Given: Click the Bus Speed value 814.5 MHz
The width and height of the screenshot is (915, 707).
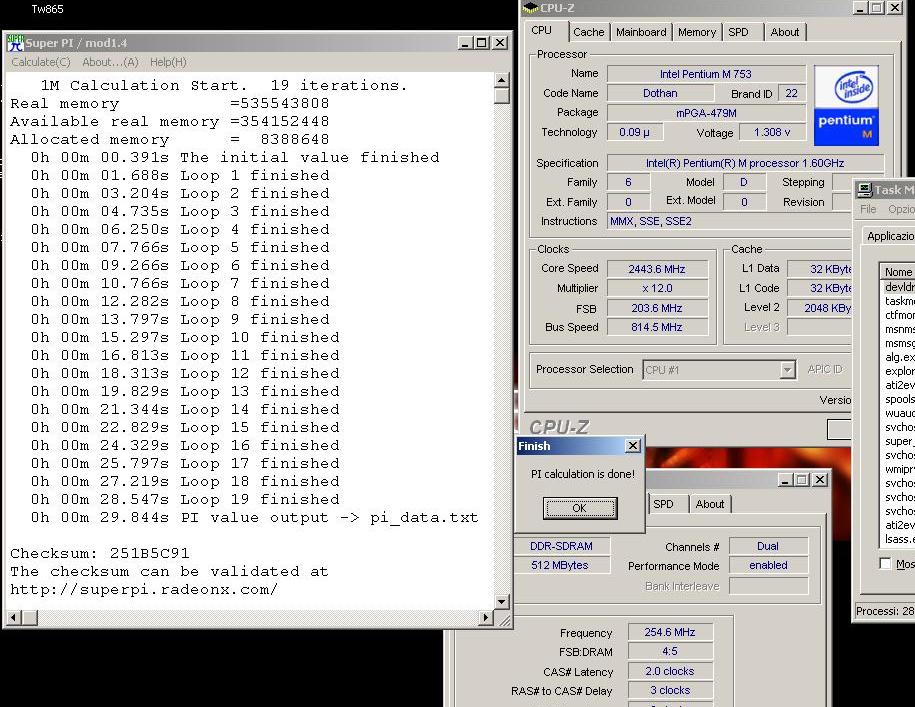Looking at the screenshot, I should (657, 327).
